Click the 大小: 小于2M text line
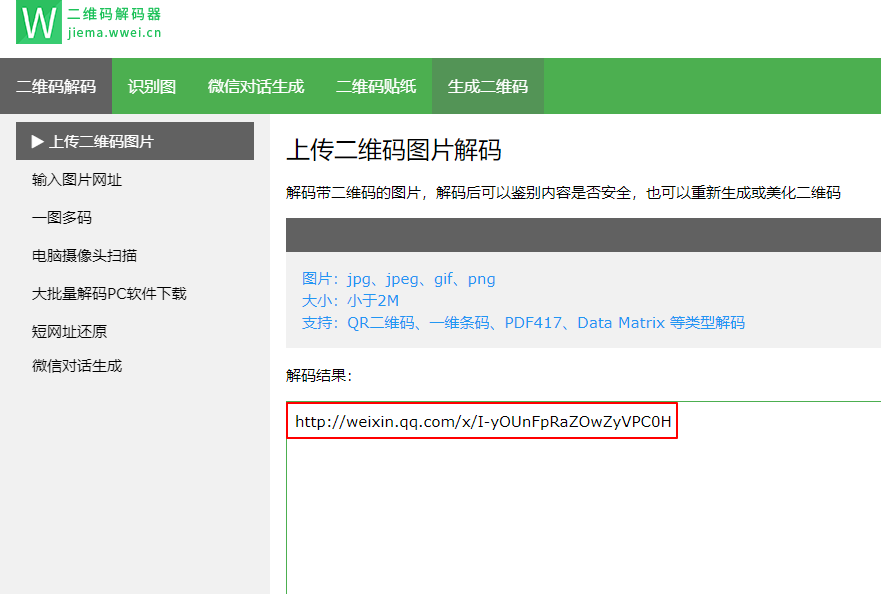 coord(350,301)
